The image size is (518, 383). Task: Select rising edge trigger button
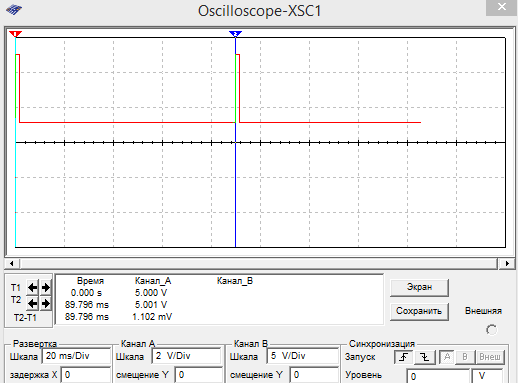click(x=404, y=357)
